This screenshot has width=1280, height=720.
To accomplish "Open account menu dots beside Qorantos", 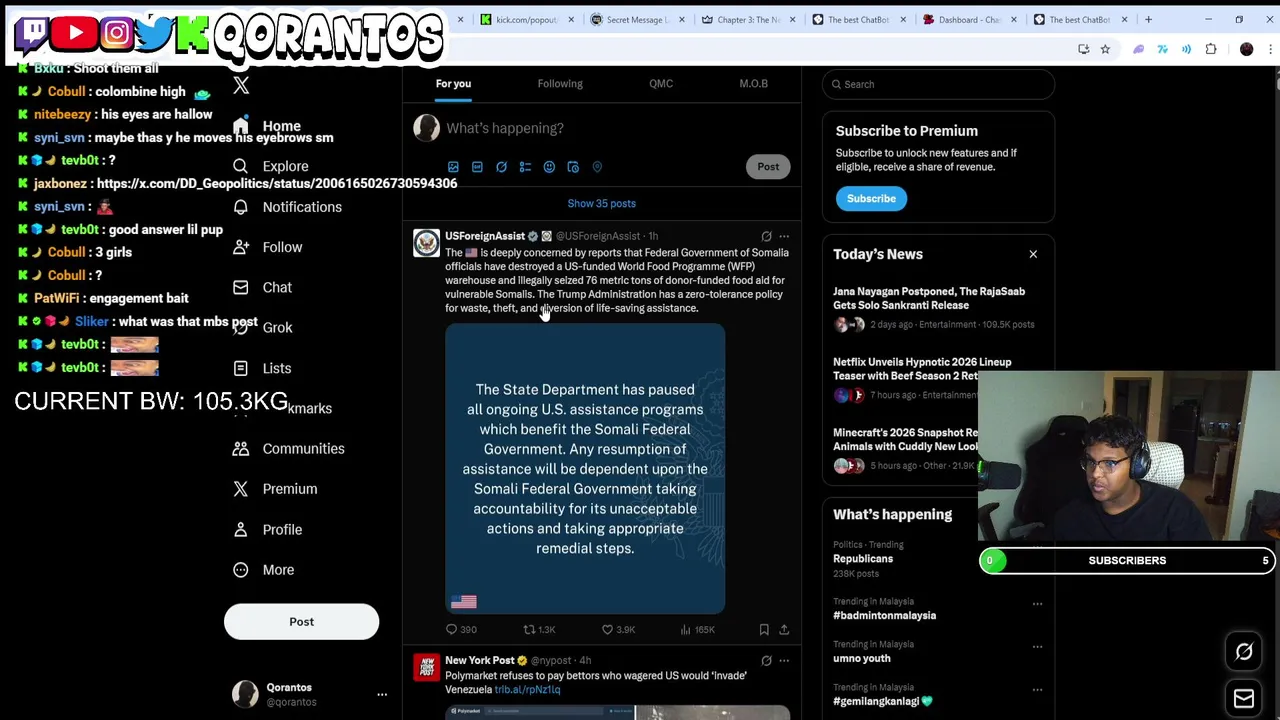I will tap(382, 694).
